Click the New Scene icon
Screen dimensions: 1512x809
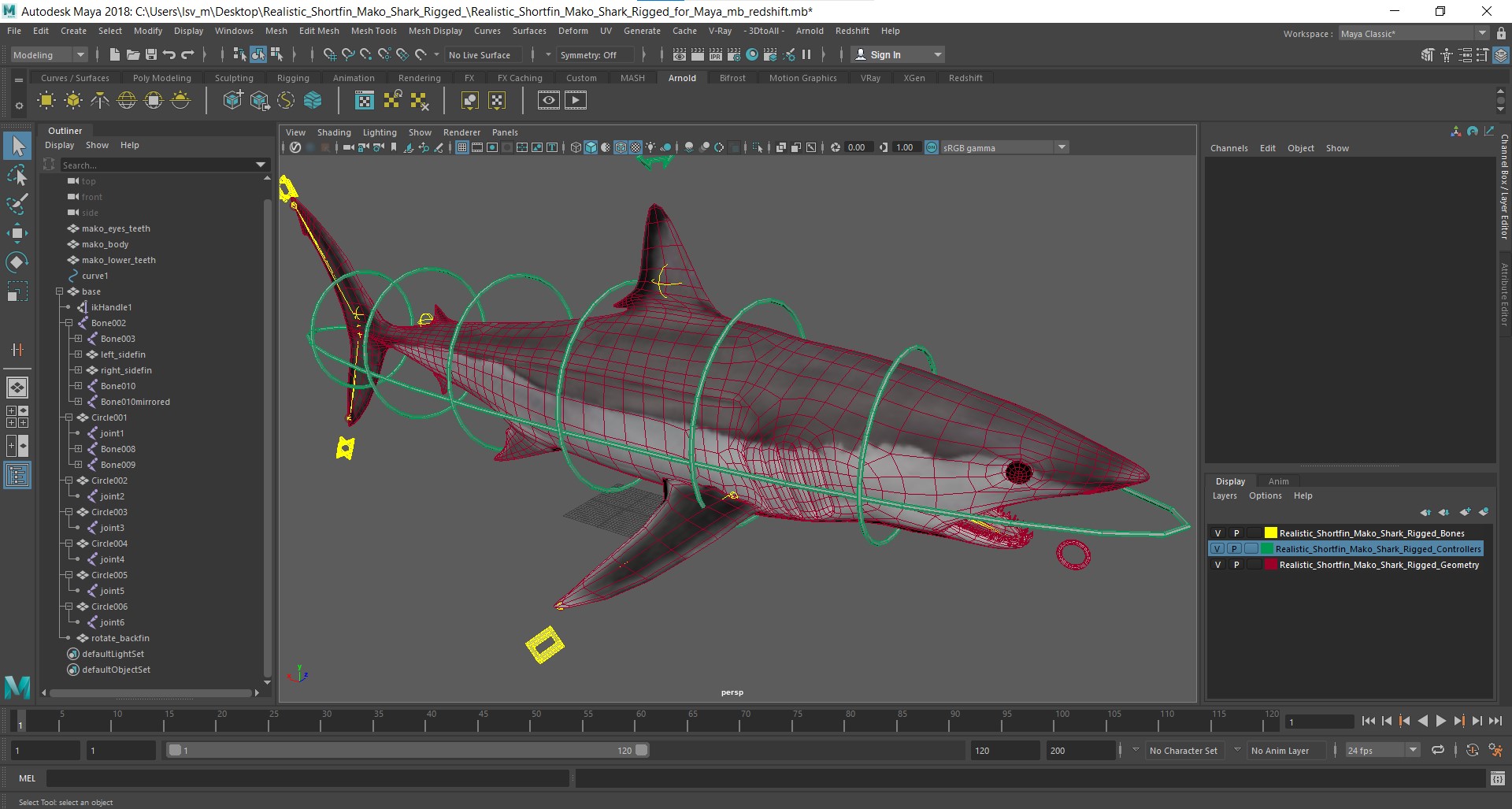114,54
